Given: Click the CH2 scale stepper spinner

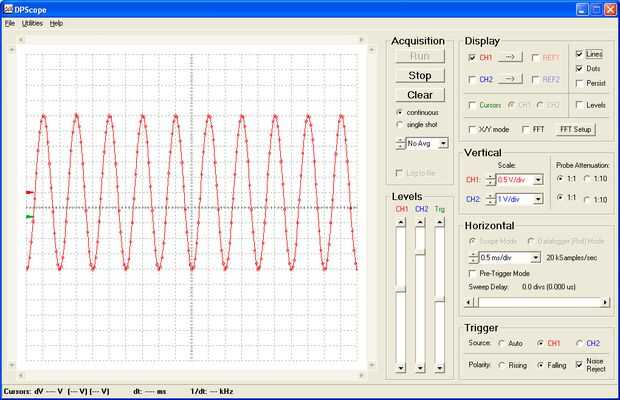Looking at the screenshot, I should coord(491,199).
